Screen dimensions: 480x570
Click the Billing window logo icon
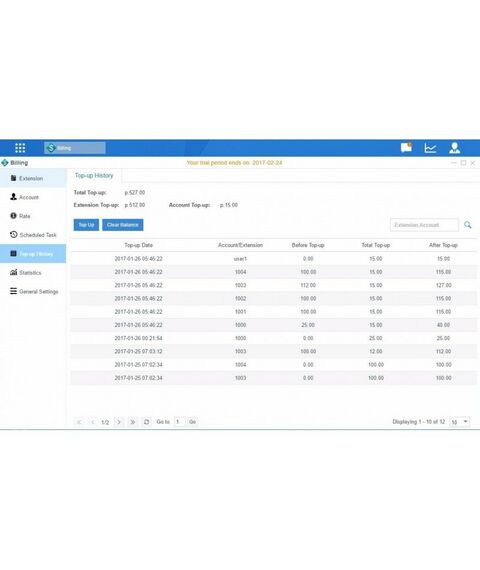pyautogui.click(x=5, y=162)
